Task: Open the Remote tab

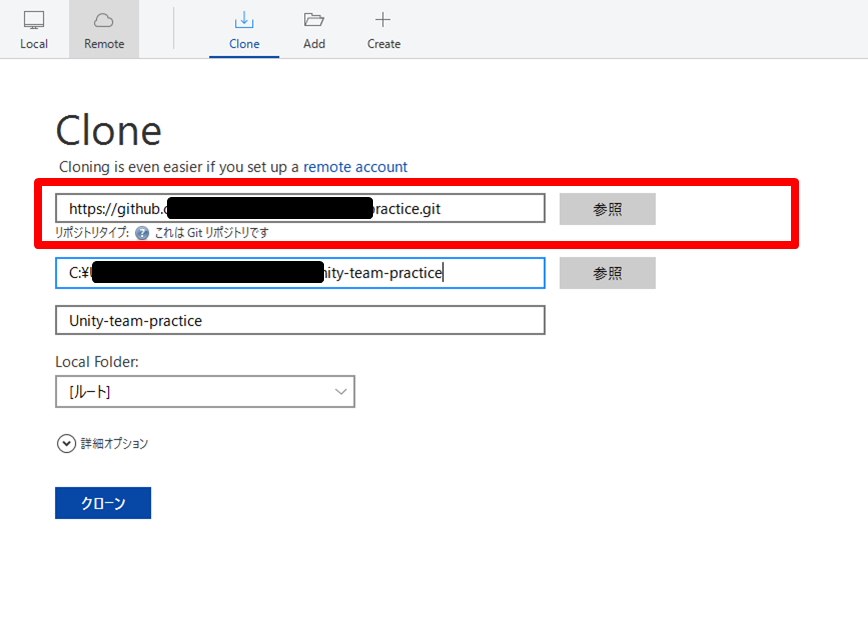Action: coord(104,29)
